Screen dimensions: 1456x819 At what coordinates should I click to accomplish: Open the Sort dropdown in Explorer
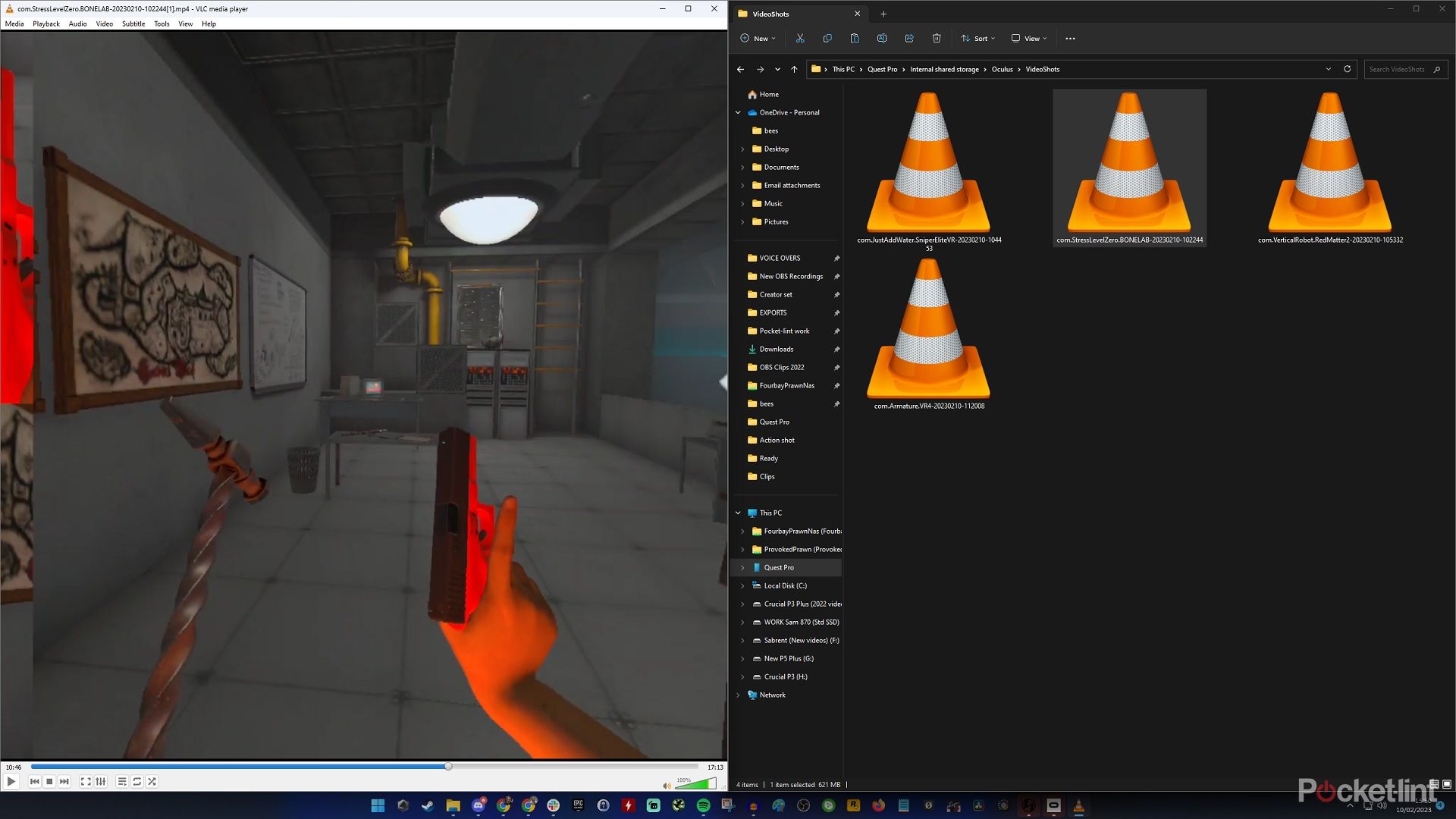978,38
